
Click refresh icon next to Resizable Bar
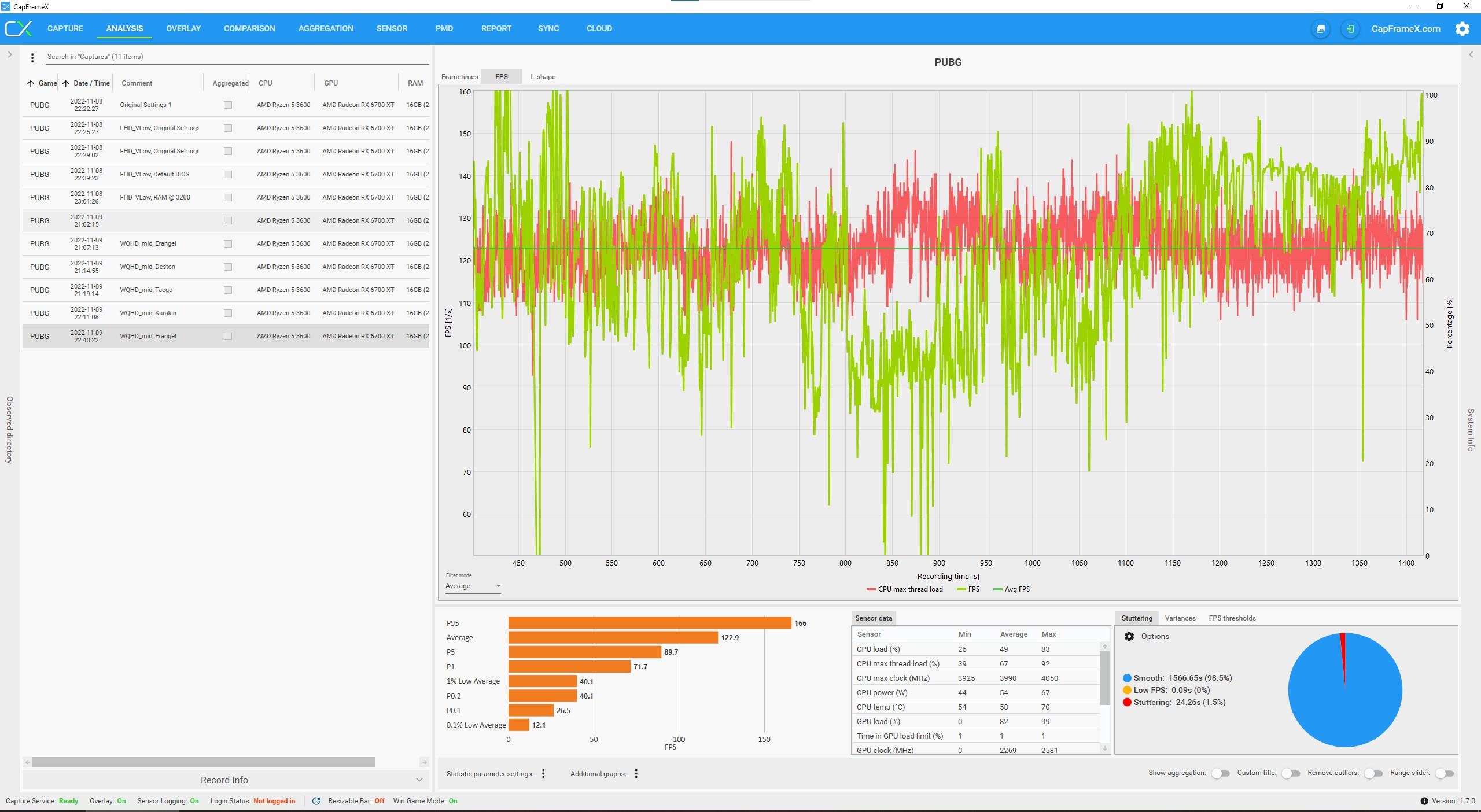(316, 801)
